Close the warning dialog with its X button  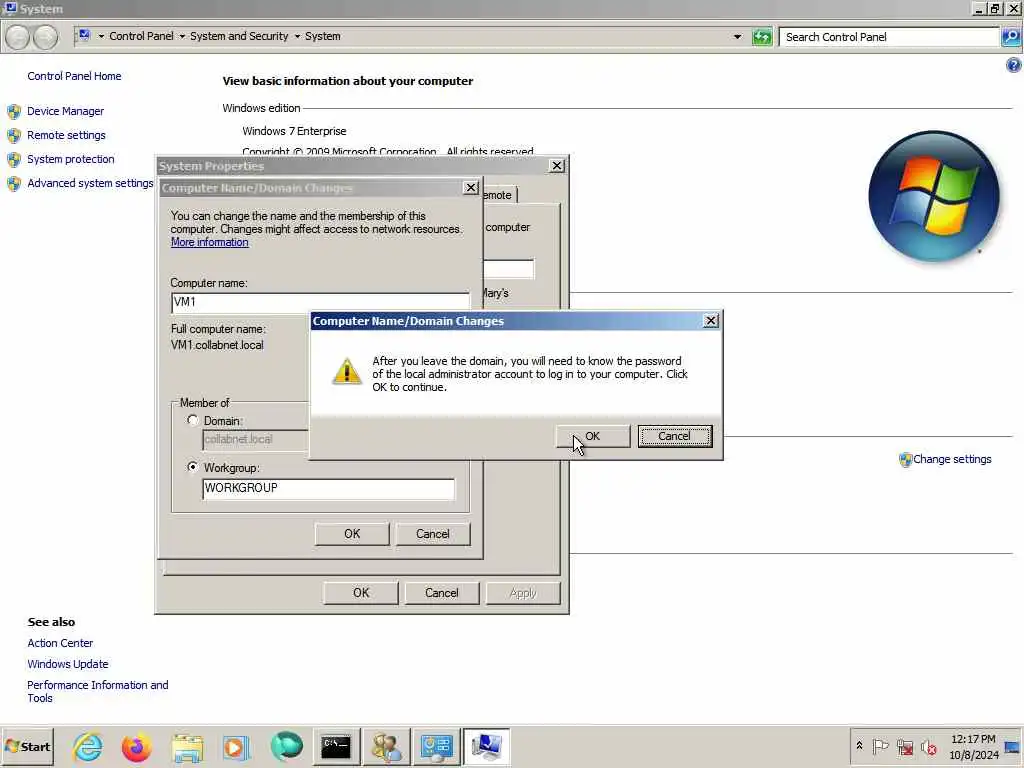(711, 321)
